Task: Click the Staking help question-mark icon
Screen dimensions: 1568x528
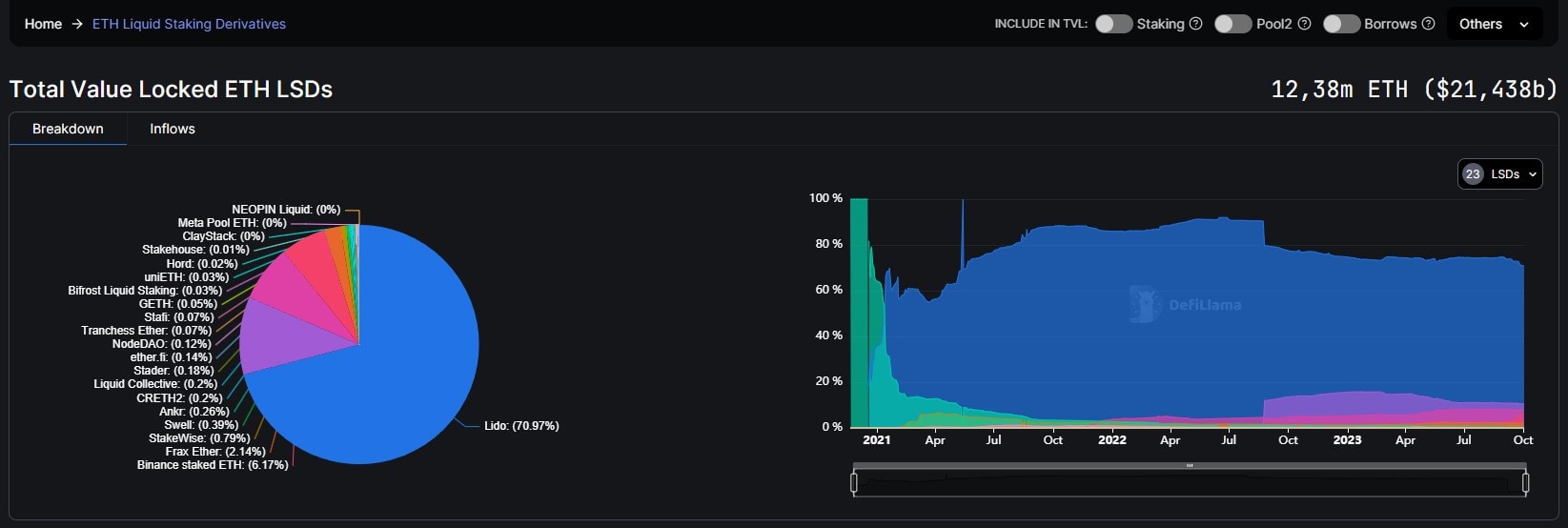Action: tap(1195, 24)
